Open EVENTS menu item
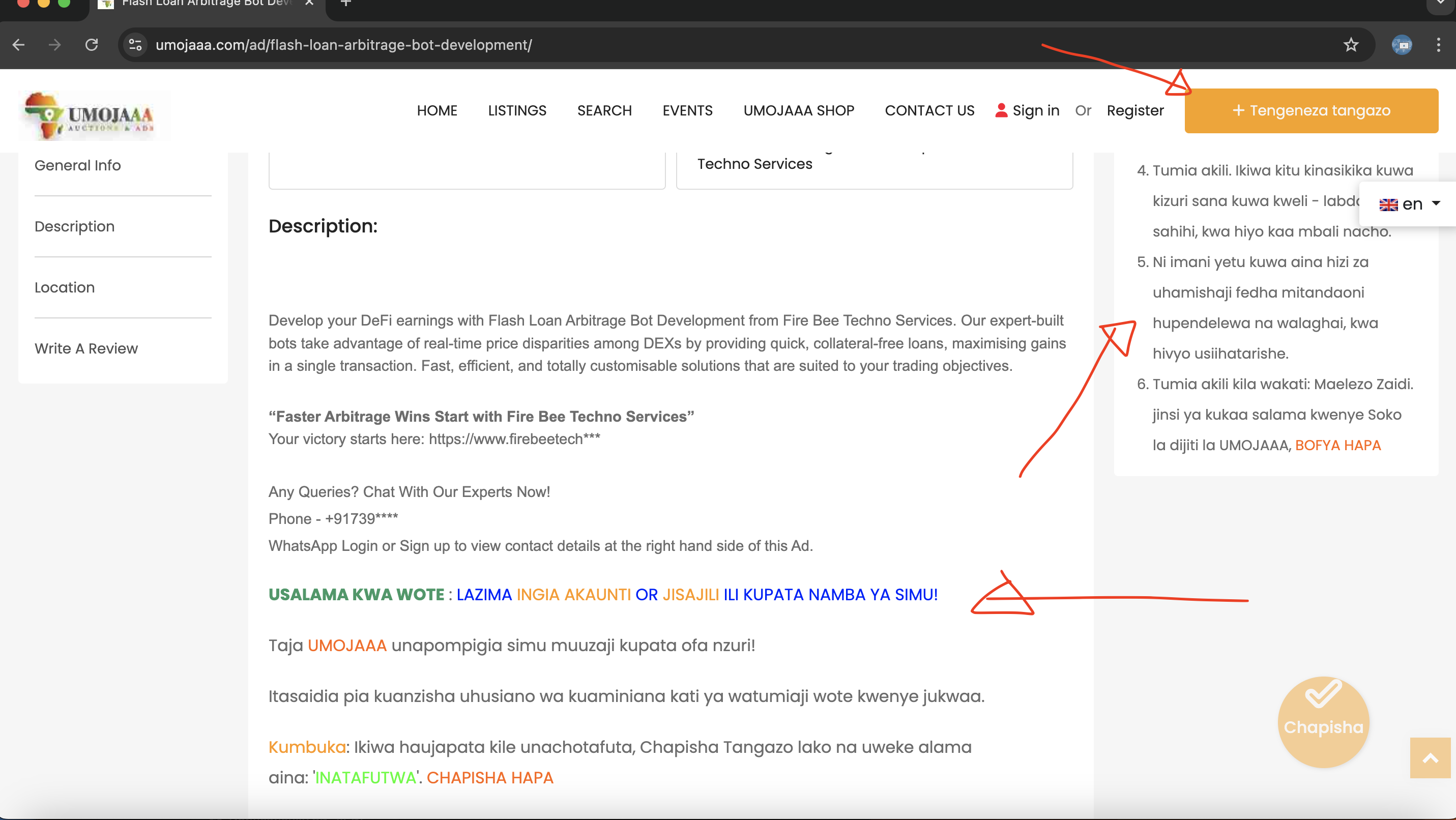This screenshot has height=820, width=1456. 687,111
